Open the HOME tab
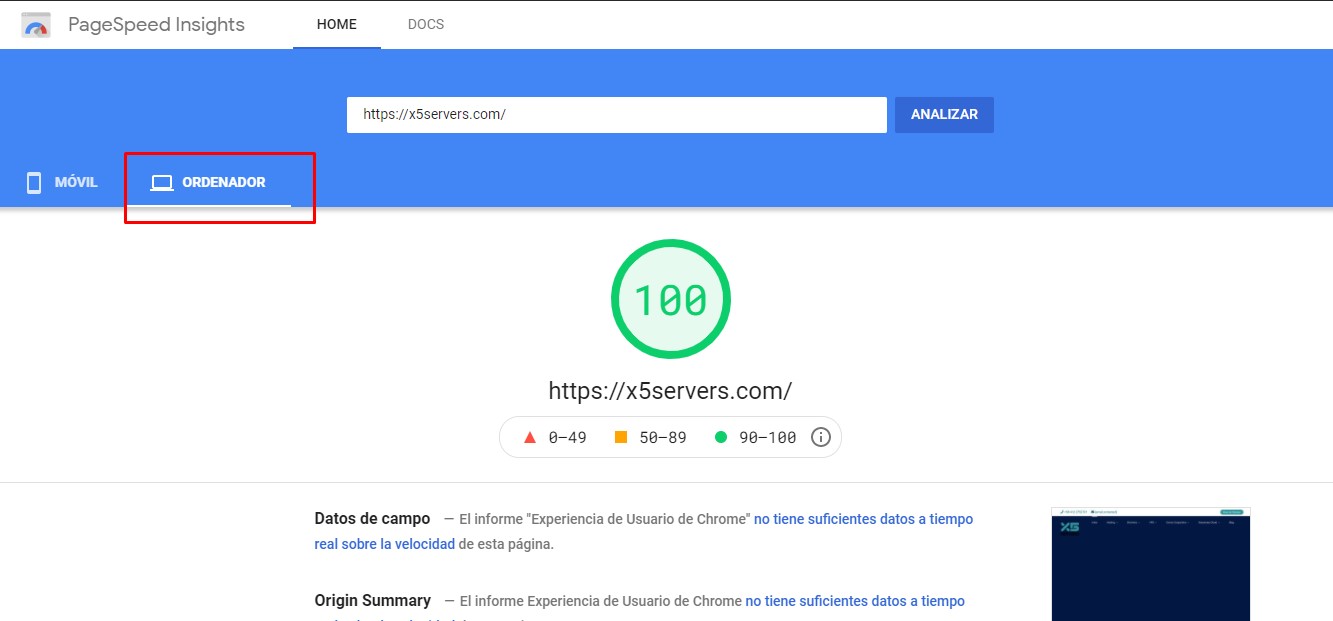This screenshot has height=621, width=1333. (x=337, y=24)
